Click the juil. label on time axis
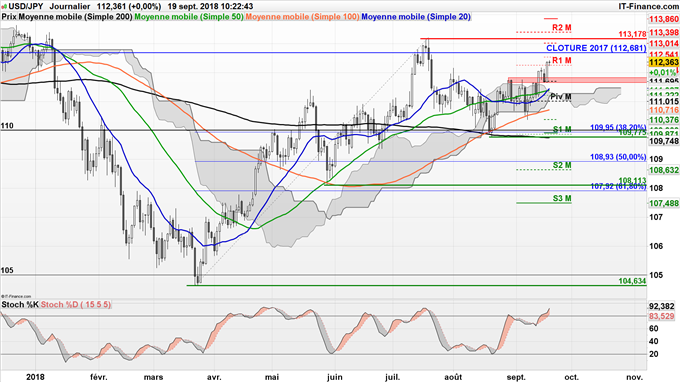This screenshot has width=680, height=382. click(392, 377)
